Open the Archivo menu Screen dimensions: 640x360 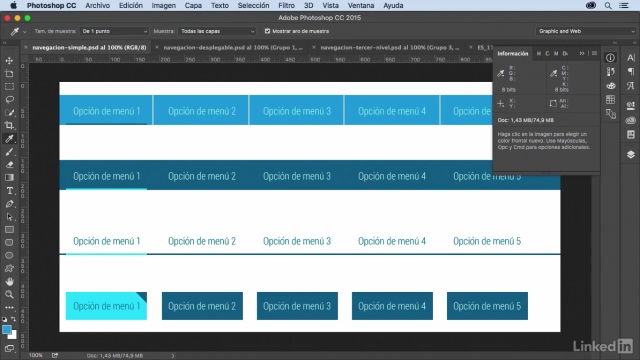pyautogui.click(x=98, y=5)
